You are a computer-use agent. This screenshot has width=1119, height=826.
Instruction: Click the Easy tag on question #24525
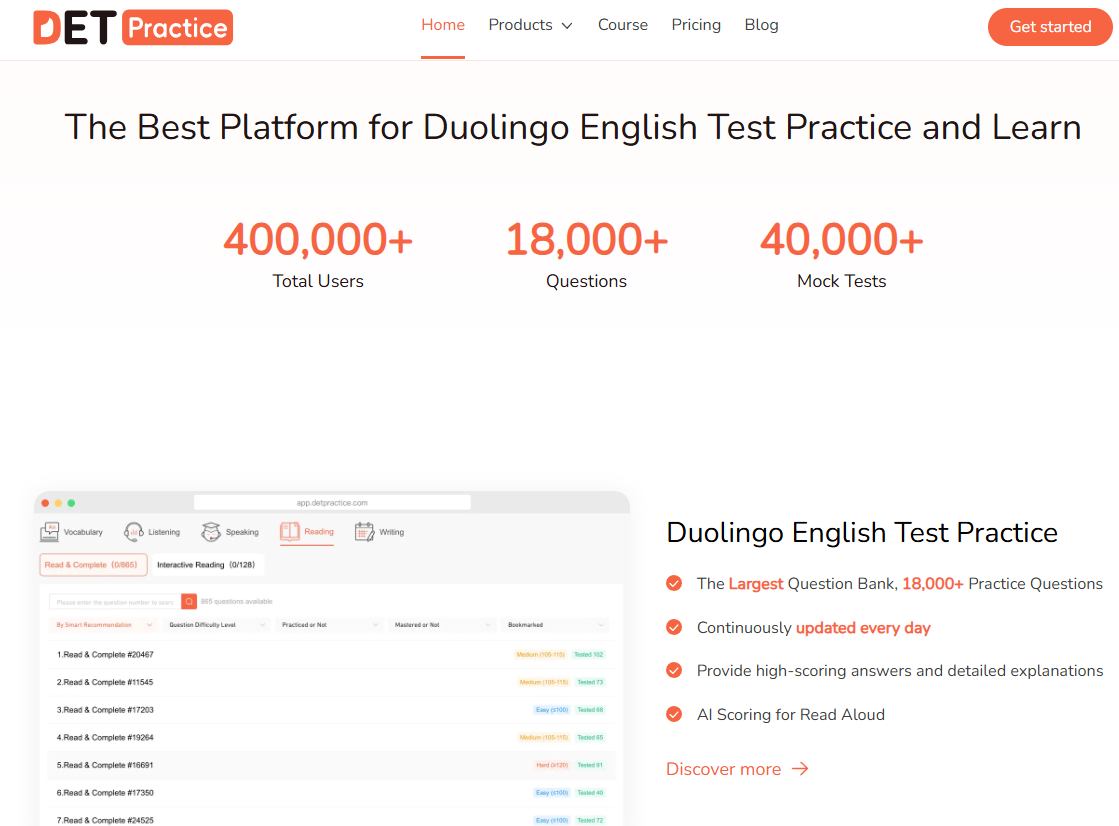[552, 820]
